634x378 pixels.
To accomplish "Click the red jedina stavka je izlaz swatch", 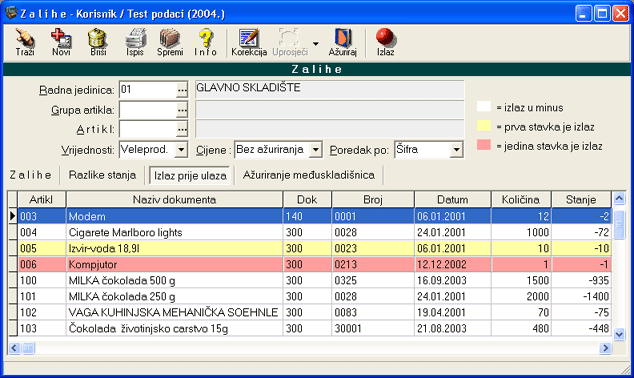I will (484, 145).
